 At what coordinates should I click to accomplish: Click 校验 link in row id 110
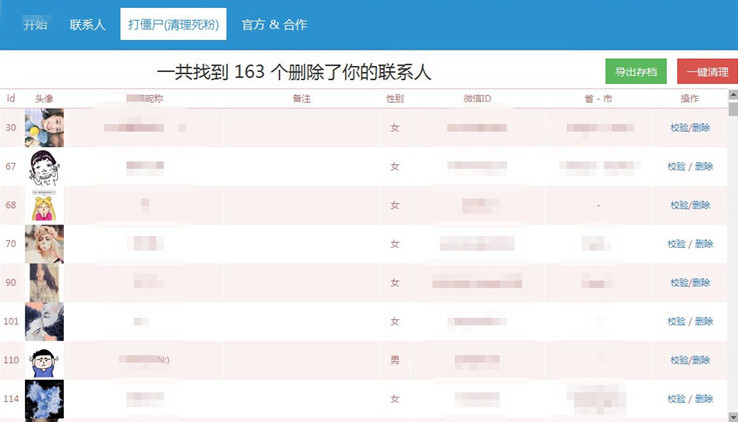click(677, 360)
